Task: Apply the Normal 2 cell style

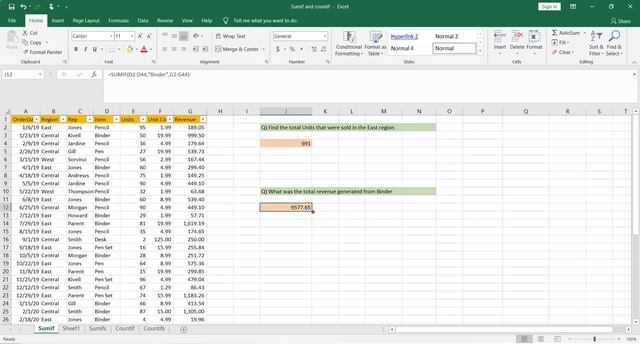Action: [x=447, y=36]
